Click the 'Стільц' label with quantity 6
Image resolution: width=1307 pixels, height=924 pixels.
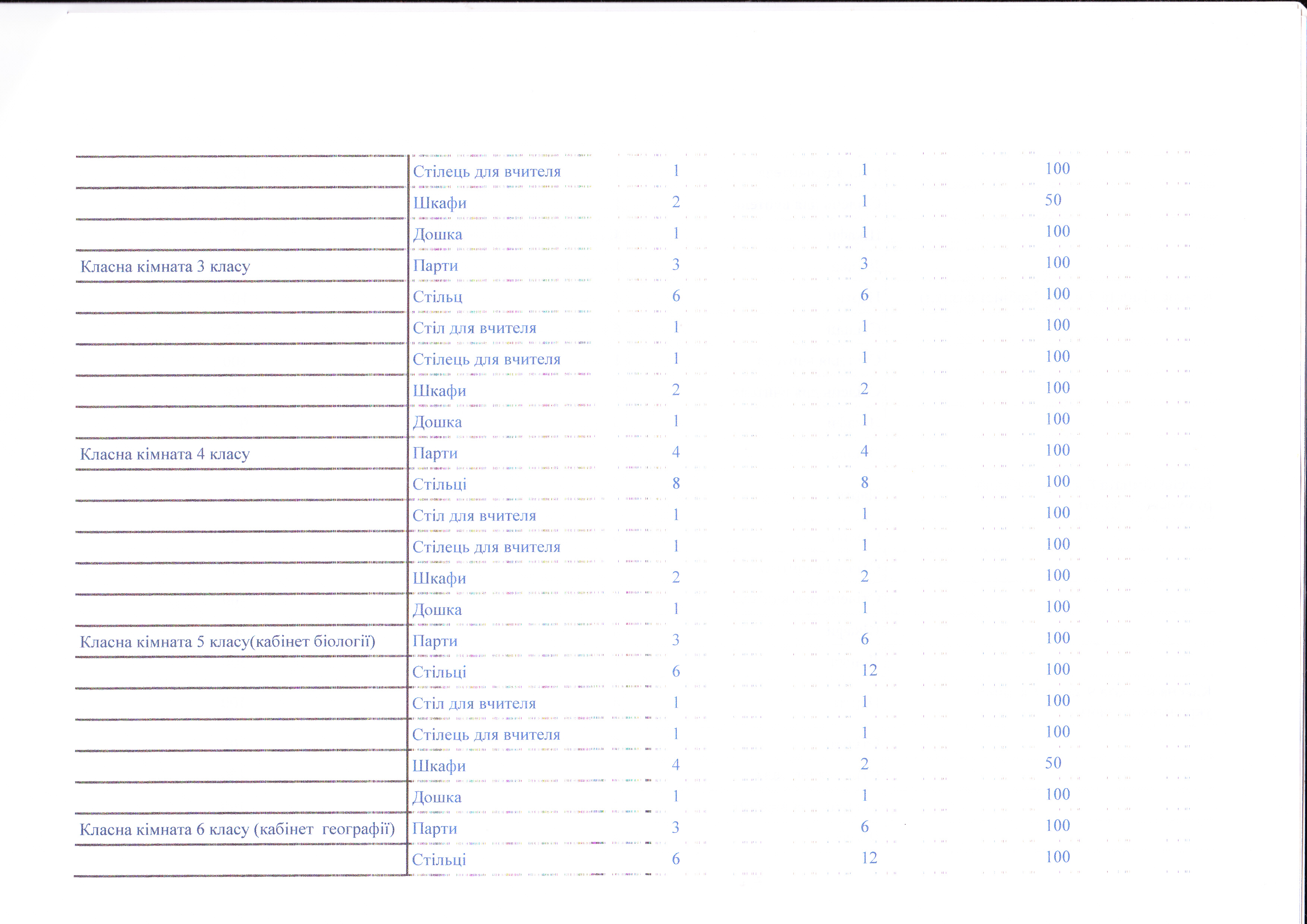coord(437,297)
